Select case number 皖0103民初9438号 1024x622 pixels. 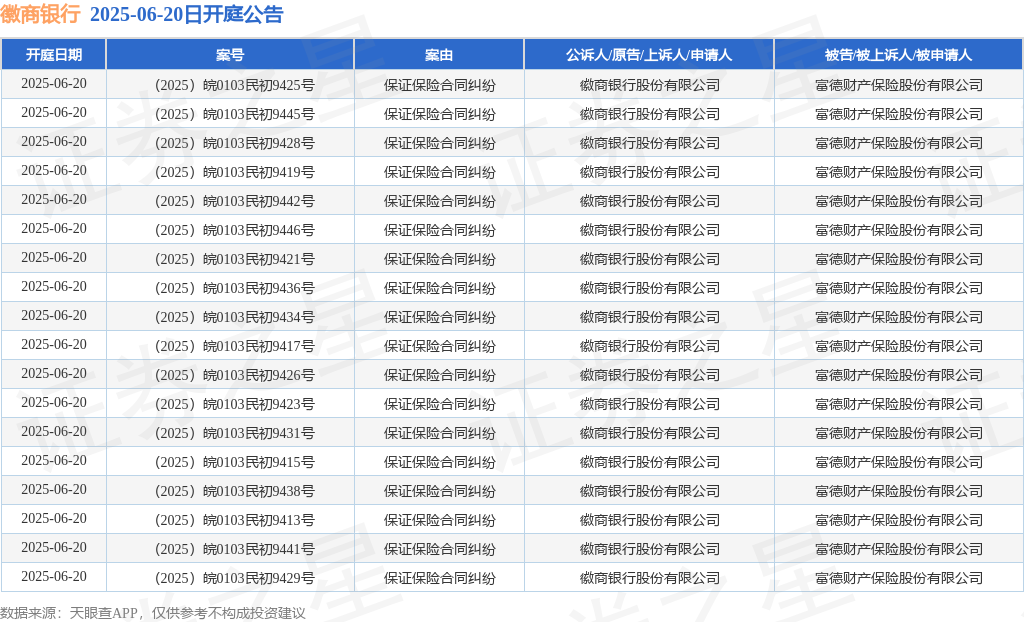click(259, 491)
